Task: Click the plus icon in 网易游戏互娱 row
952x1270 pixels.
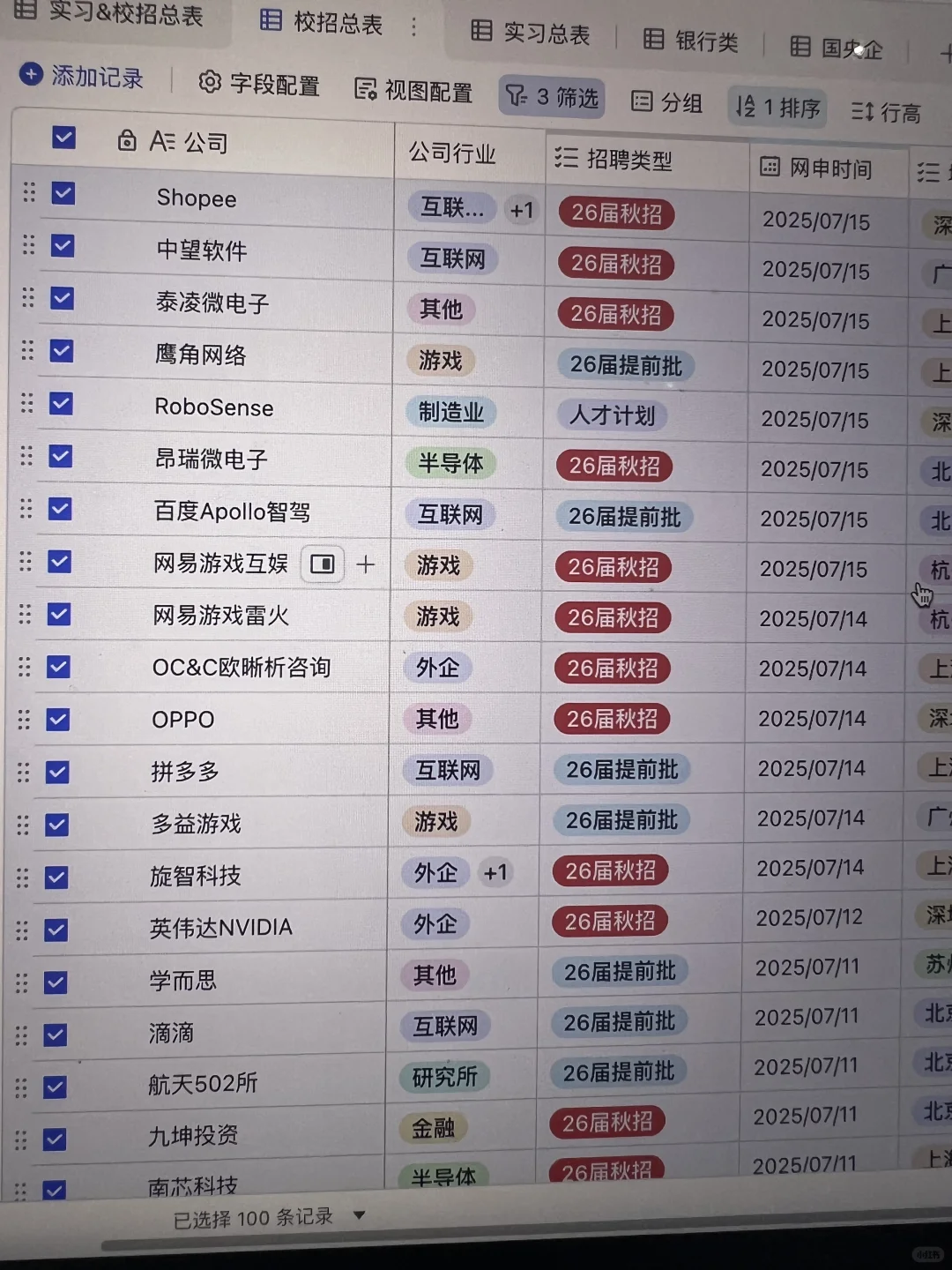Action: 366,564
